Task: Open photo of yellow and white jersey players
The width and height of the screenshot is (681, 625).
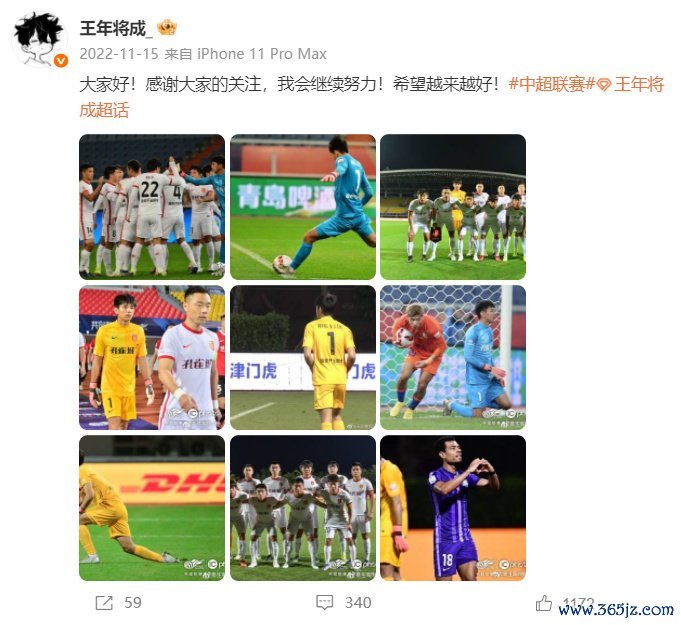Action: click(x=152, y=357)
